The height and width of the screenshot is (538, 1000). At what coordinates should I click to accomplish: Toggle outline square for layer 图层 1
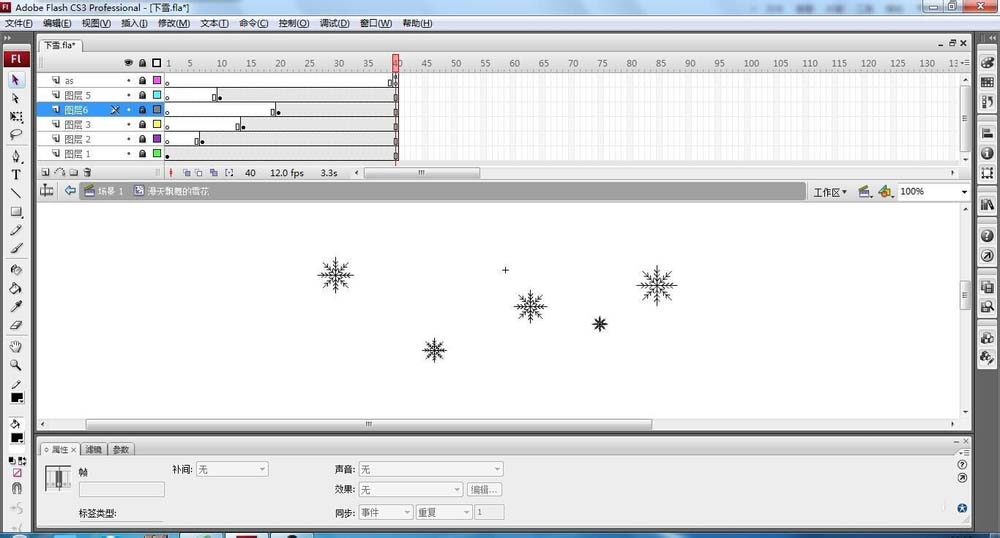pyautogui.click(x=156, y=154)
